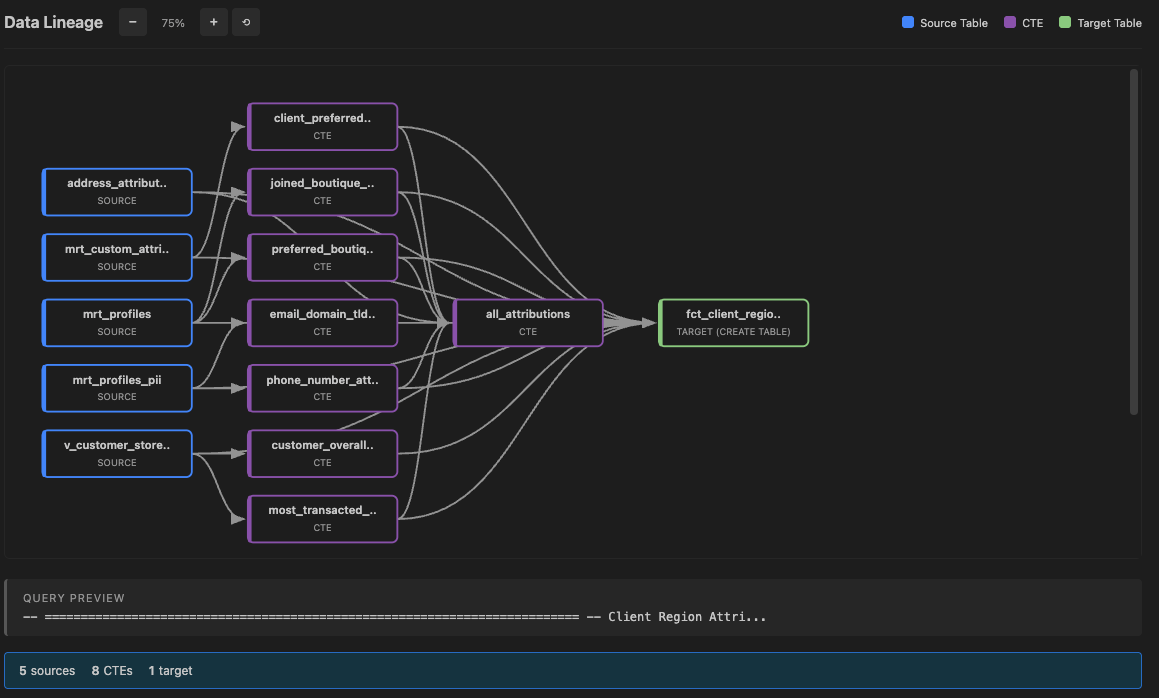Screen dimensions: 1159x698
Task: Click the green Target Table legend swatch
Action: [1064, 22]
